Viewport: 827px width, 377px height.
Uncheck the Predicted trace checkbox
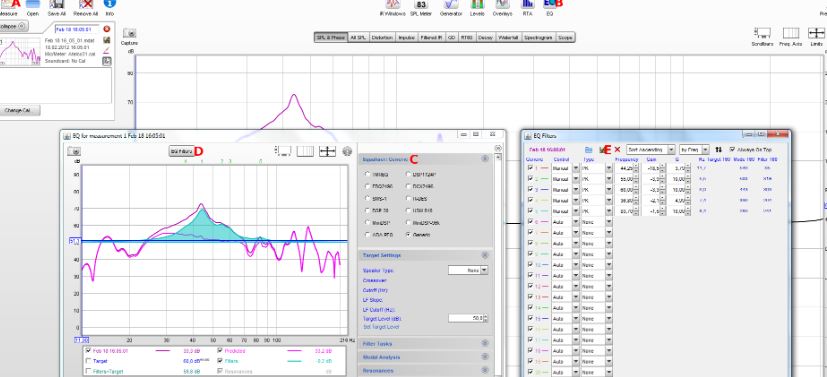click(220, 351)
